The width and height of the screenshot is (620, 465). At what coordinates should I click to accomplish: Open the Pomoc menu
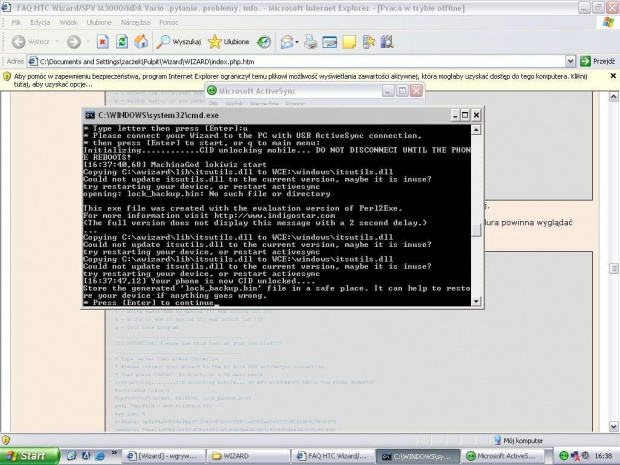(169, 23)
